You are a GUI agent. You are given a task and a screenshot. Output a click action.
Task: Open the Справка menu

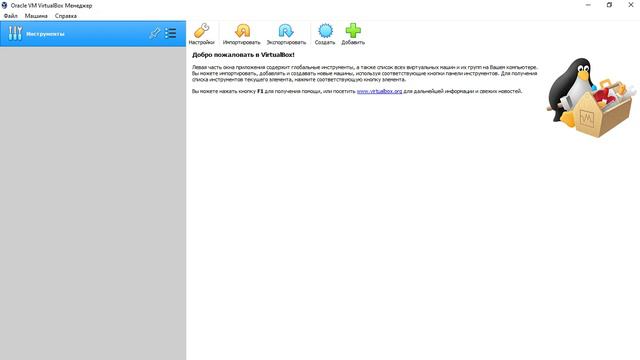tap(66, 16)
